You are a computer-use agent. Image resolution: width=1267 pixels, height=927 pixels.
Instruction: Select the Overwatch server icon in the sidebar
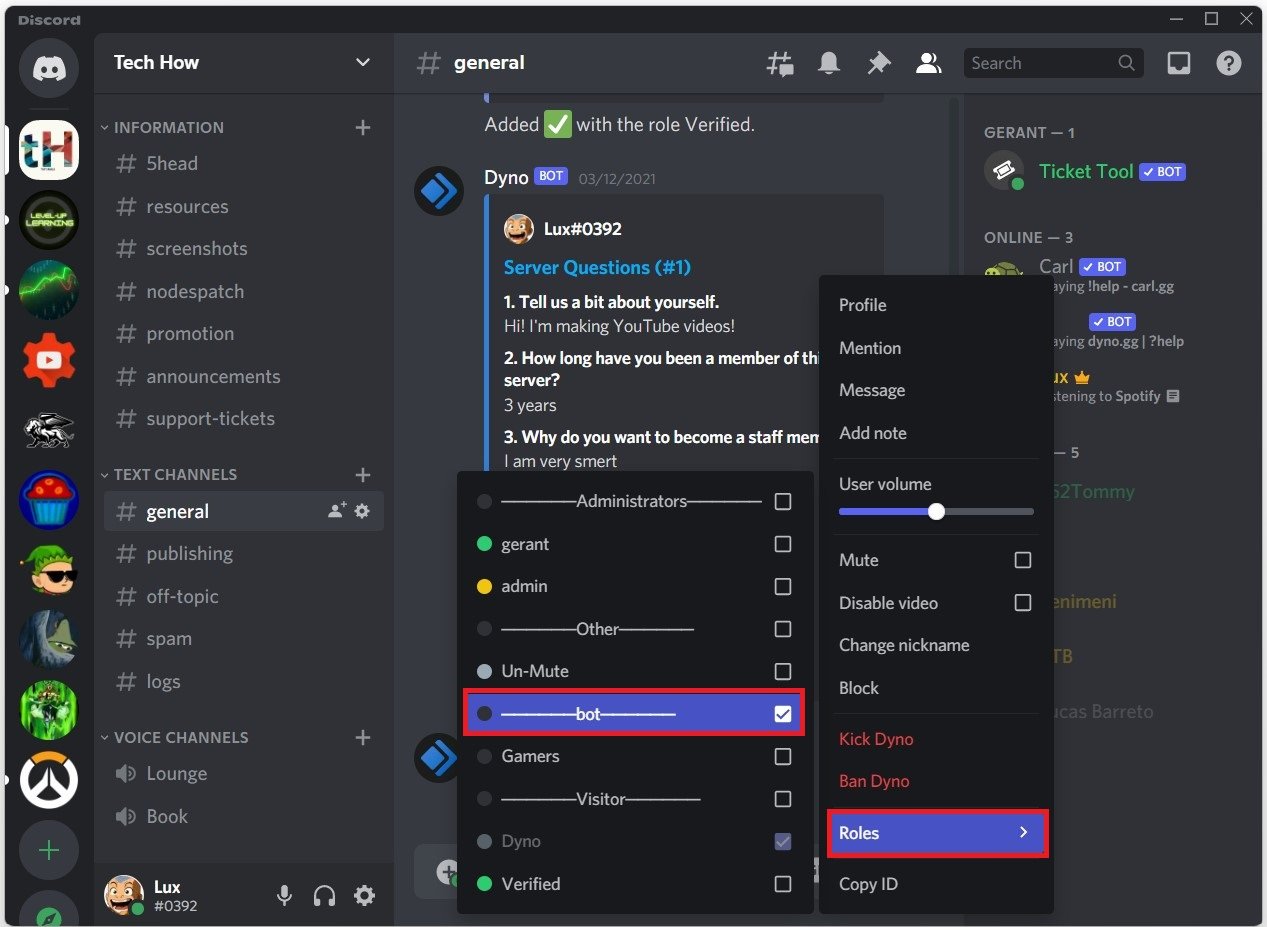coord(48,781)
